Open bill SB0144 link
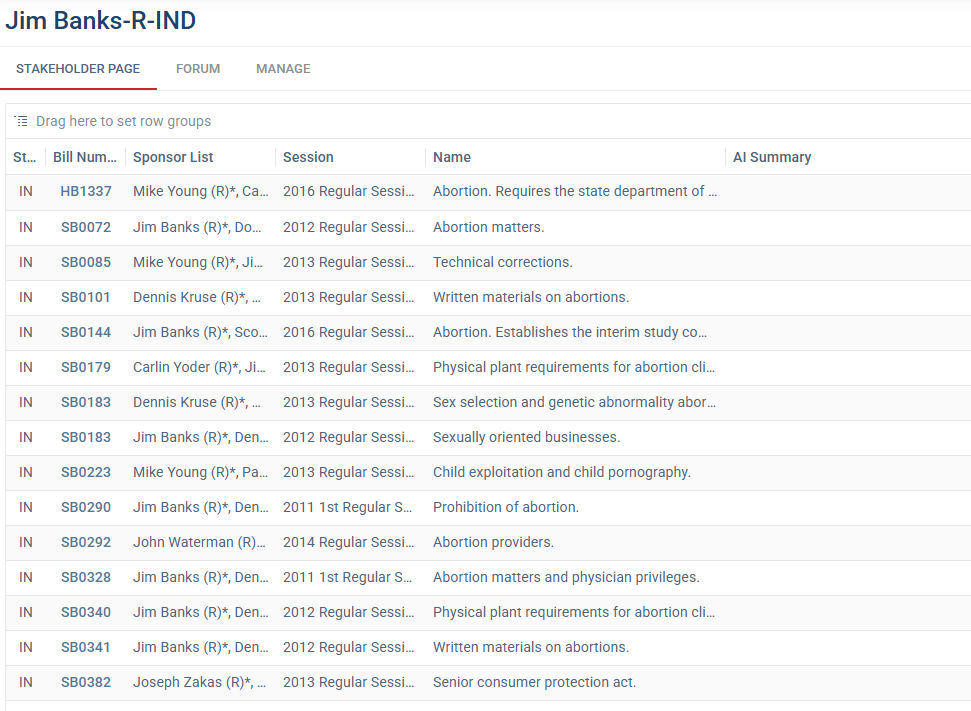The width and height of the screenshot is (971, 711). pos(86,332)
